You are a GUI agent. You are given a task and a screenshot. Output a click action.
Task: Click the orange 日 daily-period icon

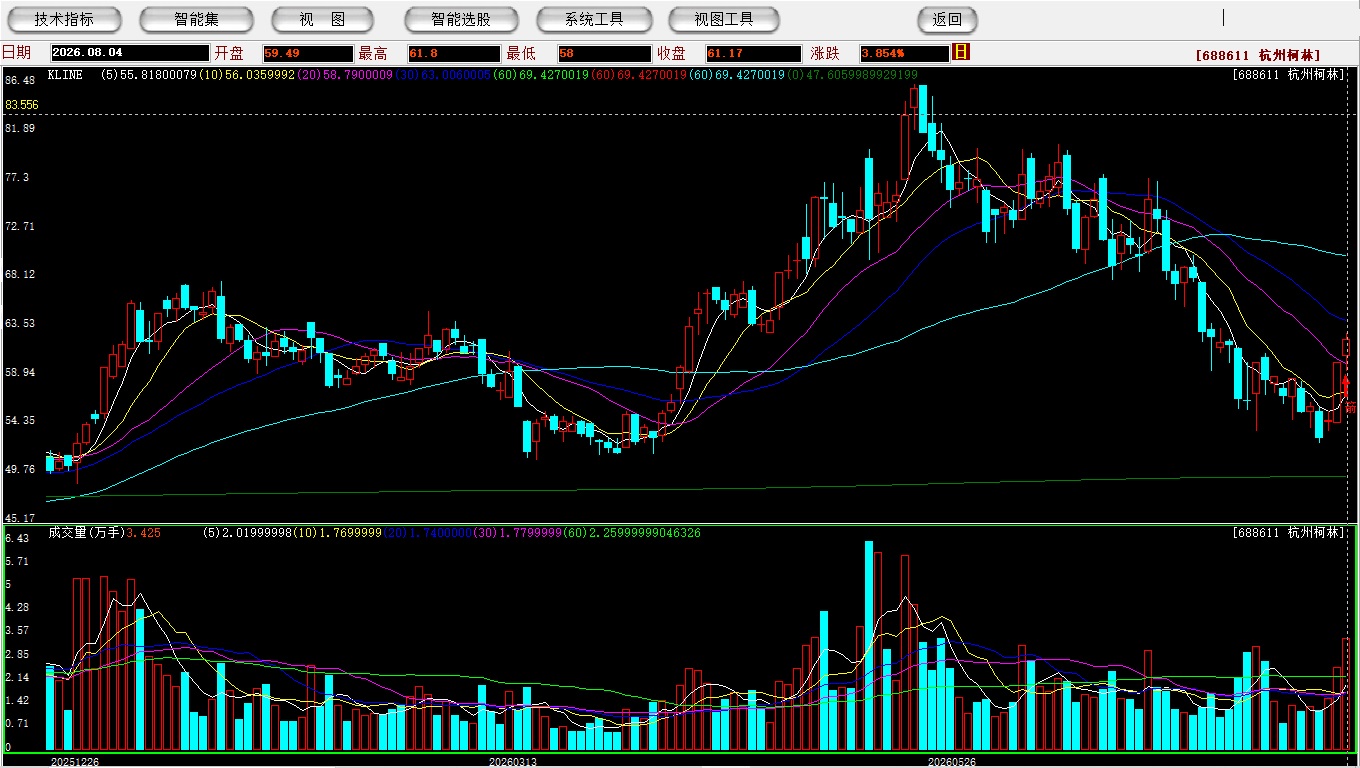[x=961, y=52]
